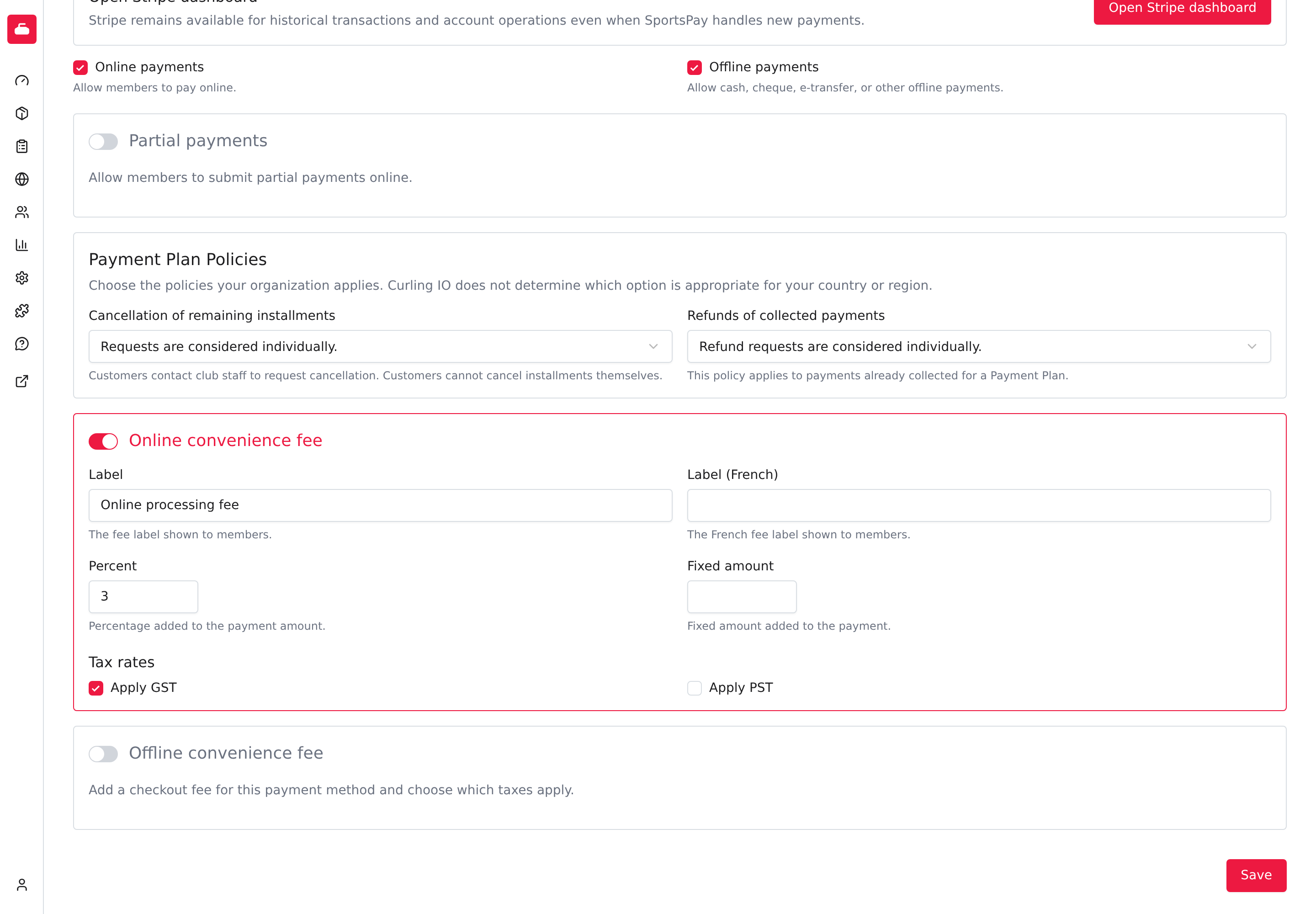Uncheck the Apply GST checkbox
Image resolution: width=1316 pixels, height=914 pixels.
point(96,688)
